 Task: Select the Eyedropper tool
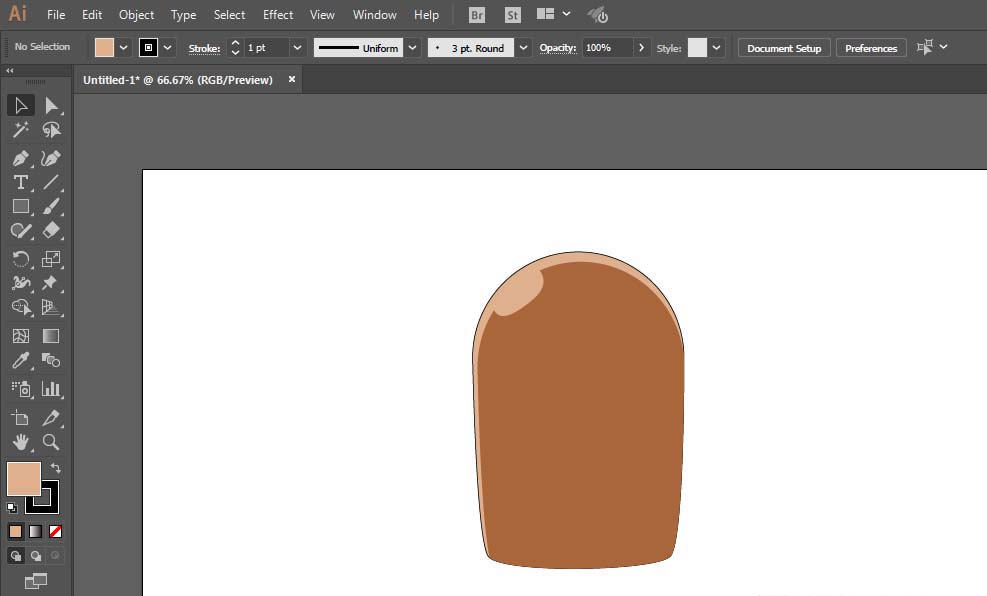tap(20, 361)
